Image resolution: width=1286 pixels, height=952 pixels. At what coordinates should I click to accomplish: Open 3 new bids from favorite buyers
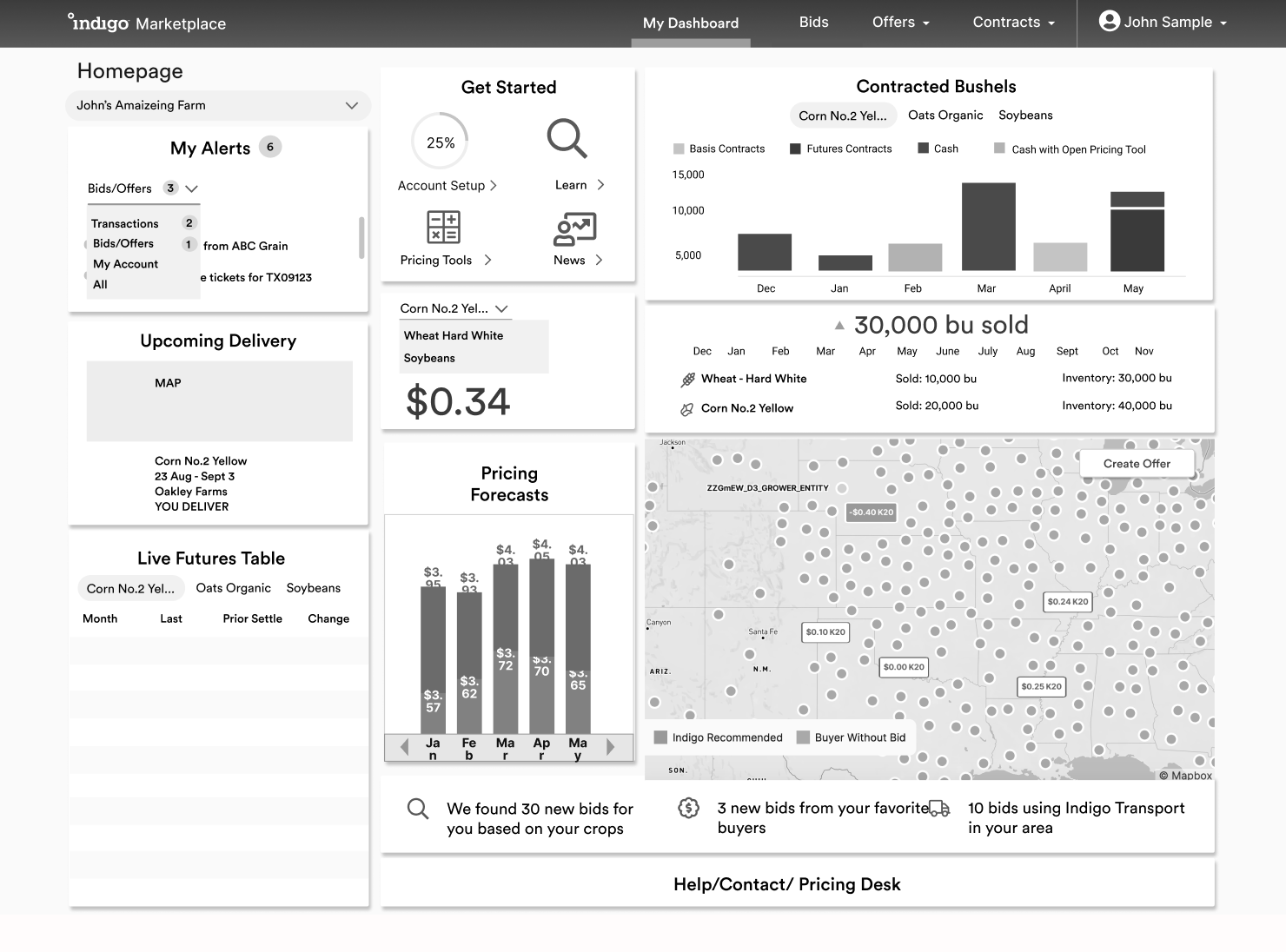click(823, 817)
